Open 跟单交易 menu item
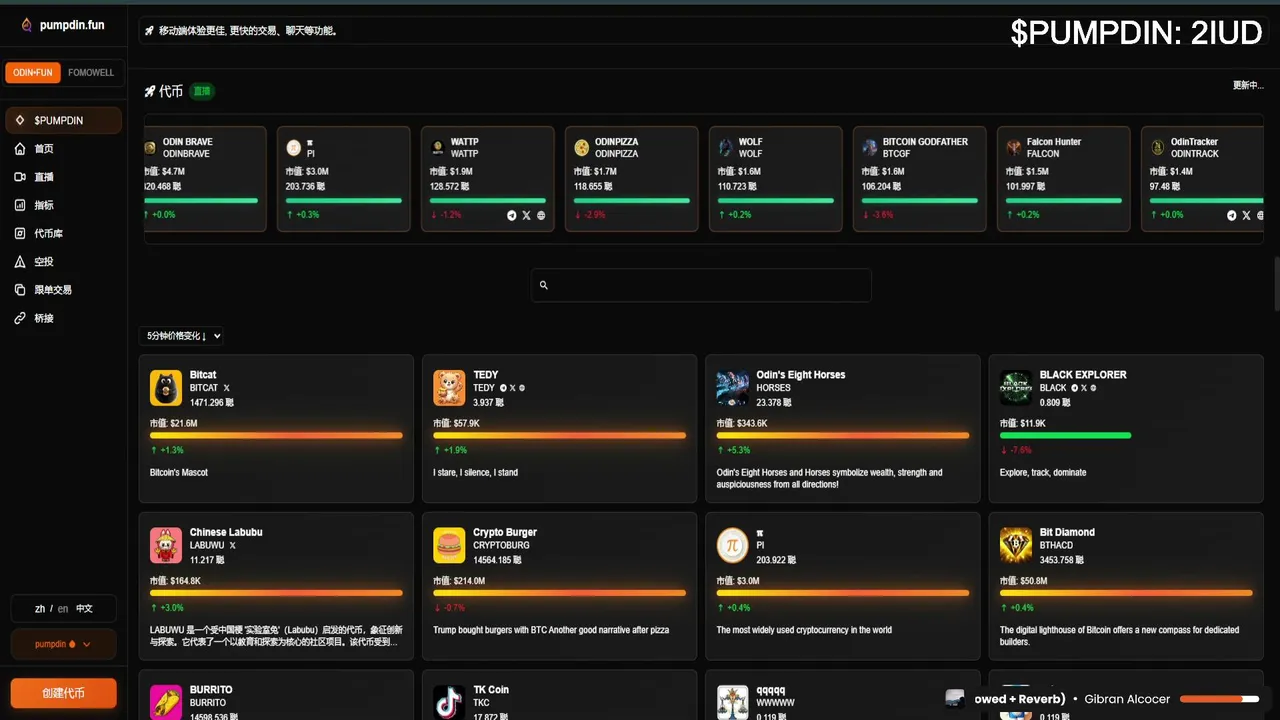This screenshot has height=720, width=1280. 64,289
